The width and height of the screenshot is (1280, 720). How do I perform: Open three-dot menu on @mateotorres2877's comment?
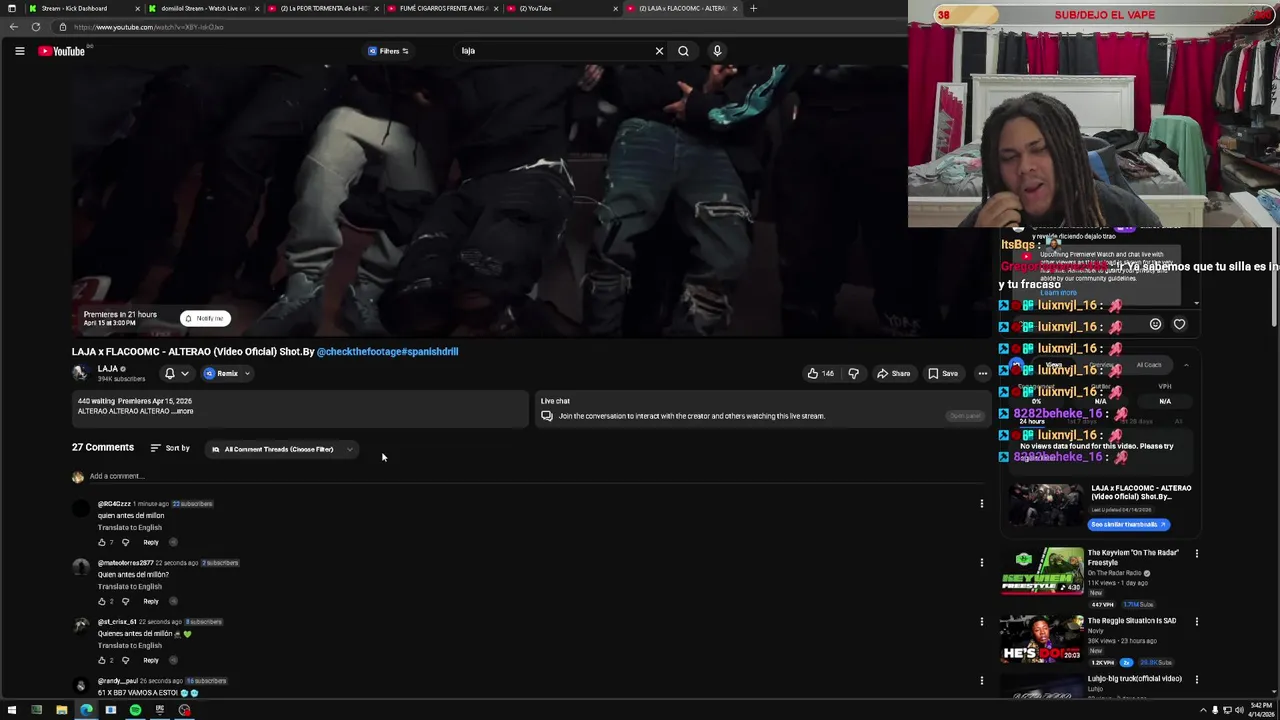pos(981,563)
